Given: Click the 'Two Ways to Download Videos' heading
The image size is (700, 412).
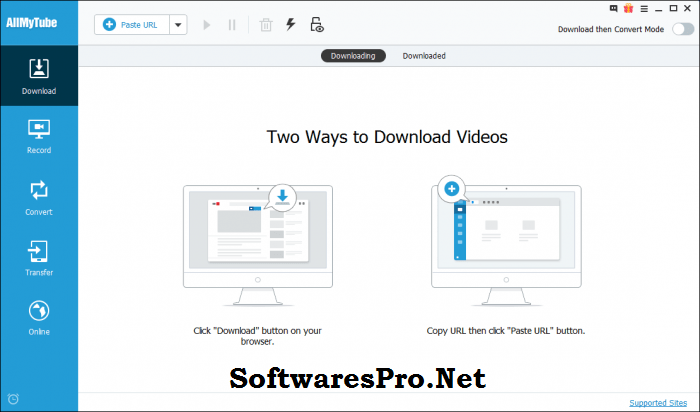Looking at the screenshot, I should click(387, 137).
